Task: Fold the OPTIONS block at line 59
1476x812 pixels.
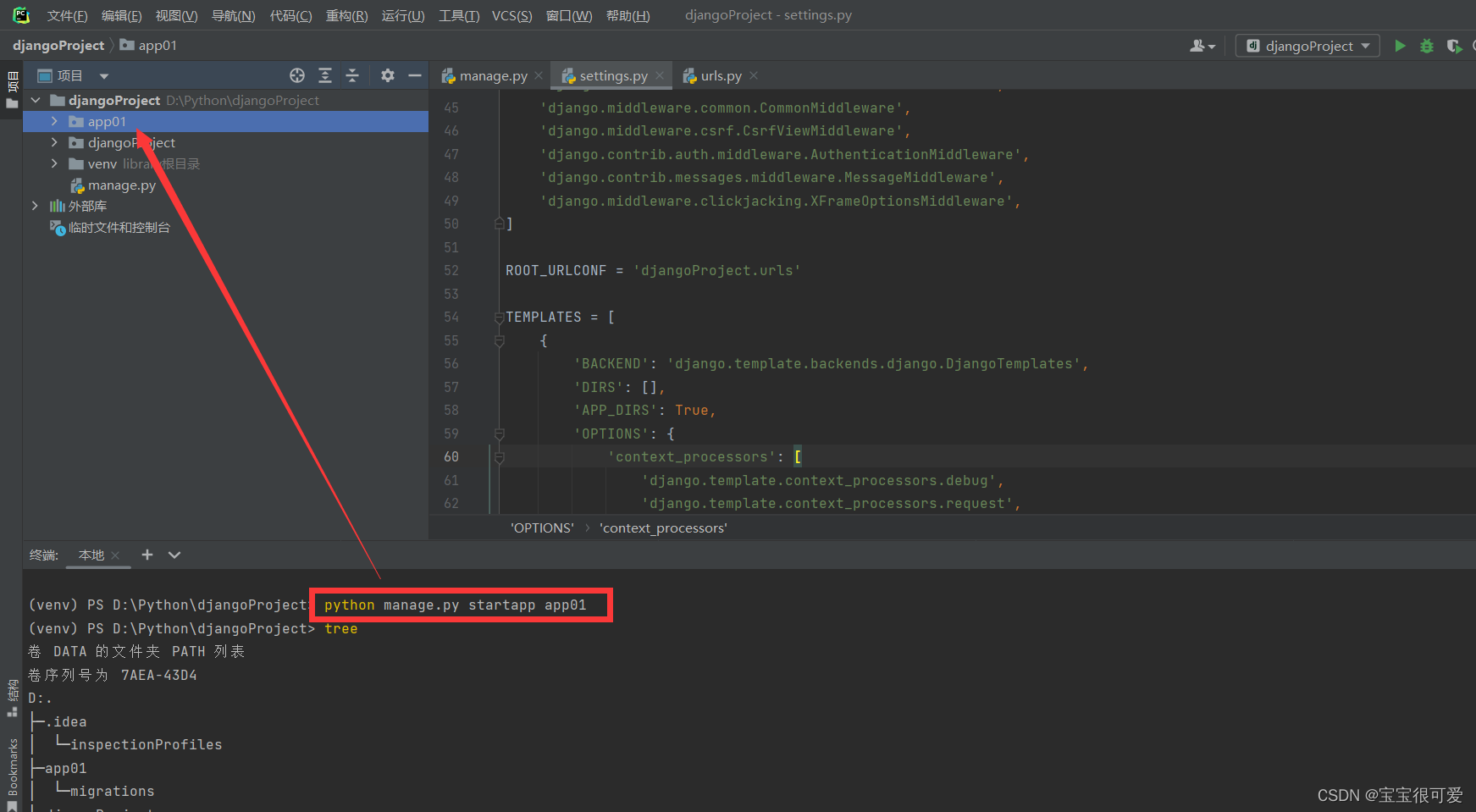Action: [x=500, y=434]
